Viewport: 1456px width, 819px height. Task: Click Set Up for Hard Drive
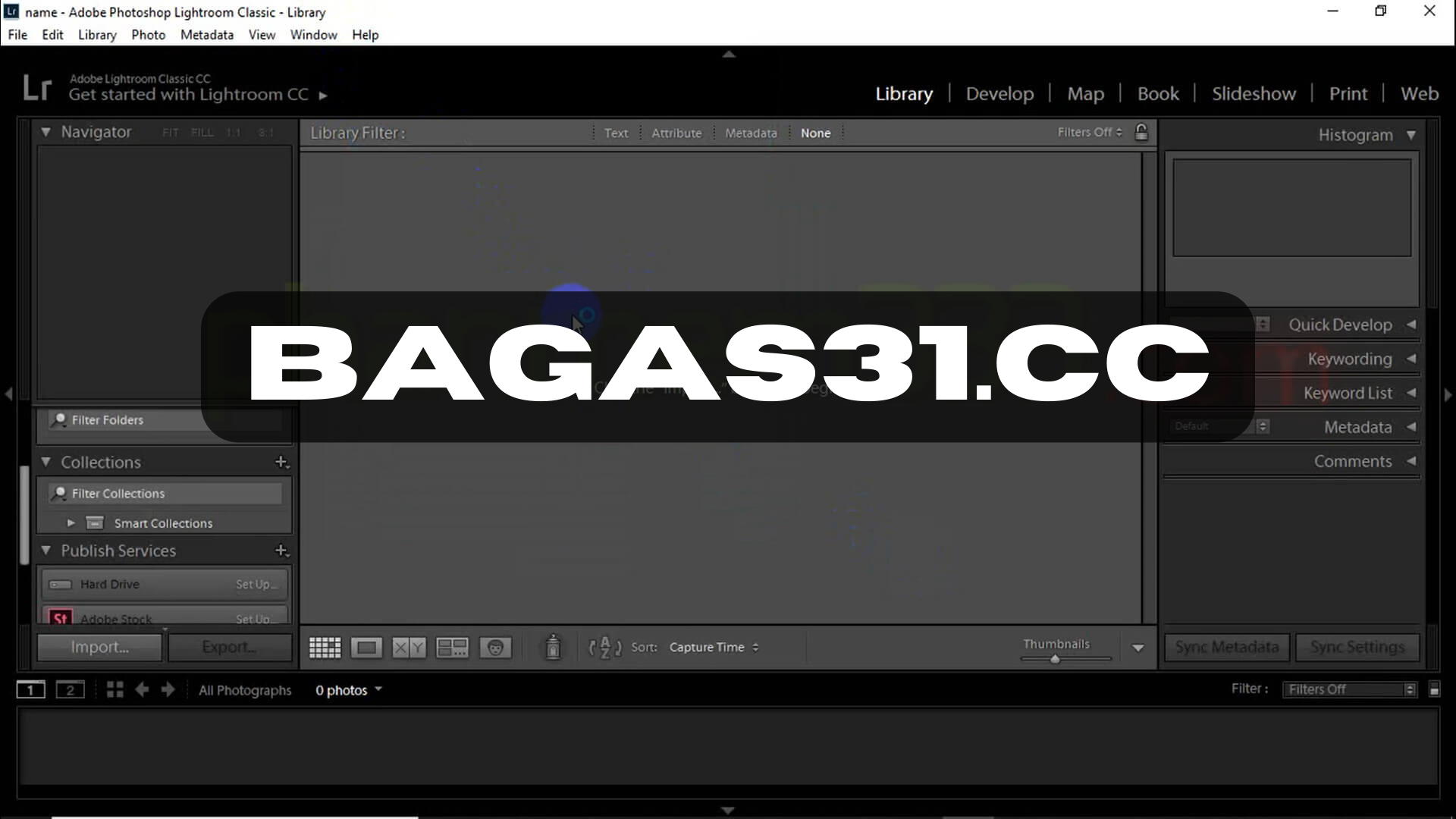pos(256,584)
